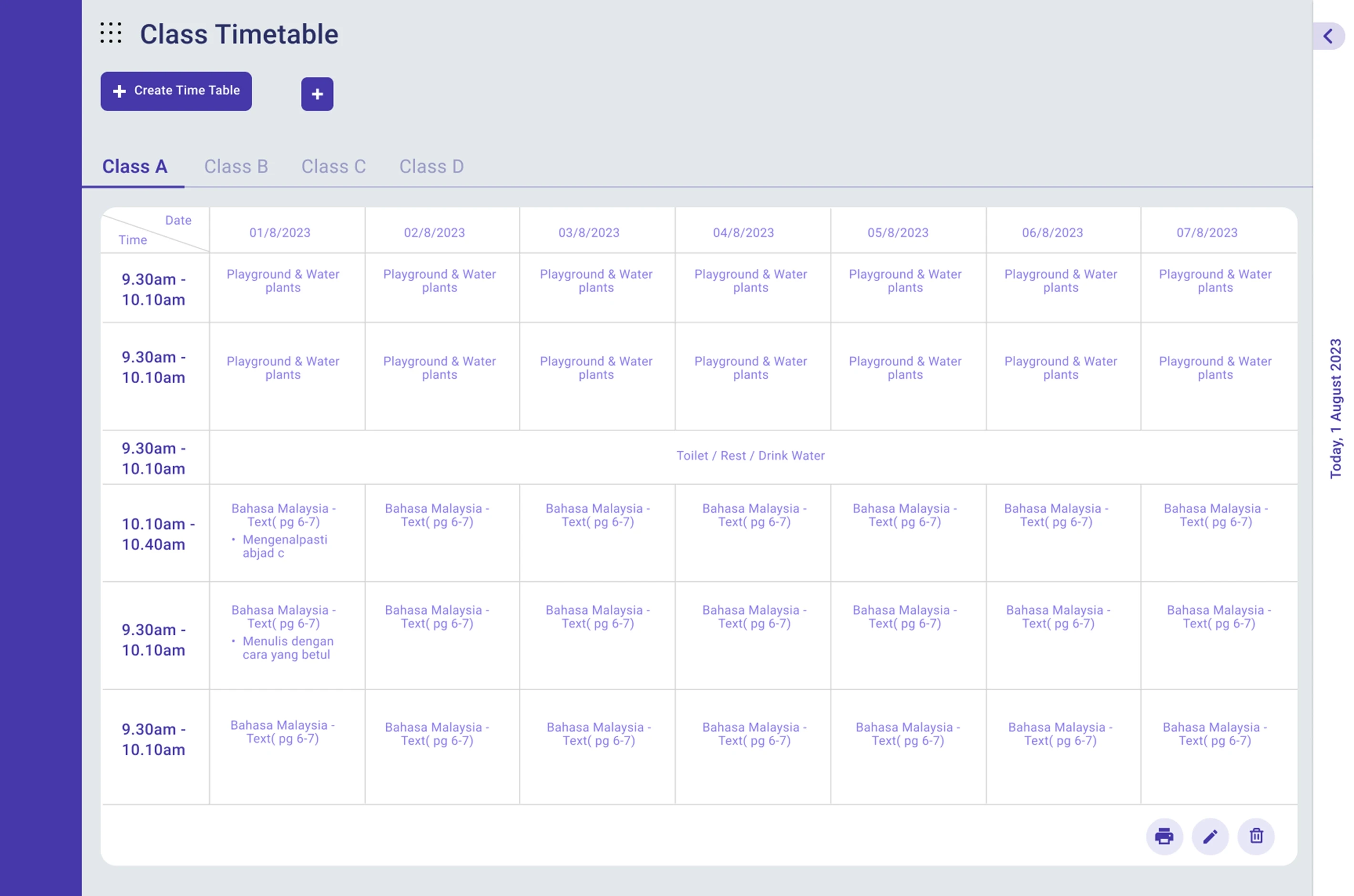The height and width of the screenshot is (896, 1354).
Task: Switch to the Class D tab
Action: 431,166
